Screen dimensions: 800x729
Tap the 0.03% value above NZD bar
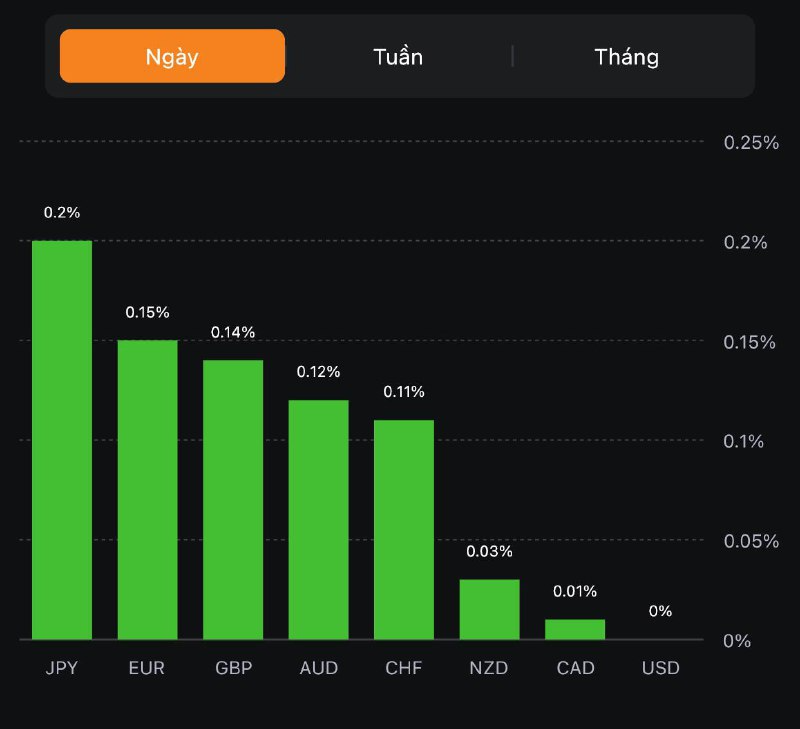(490, 551)
